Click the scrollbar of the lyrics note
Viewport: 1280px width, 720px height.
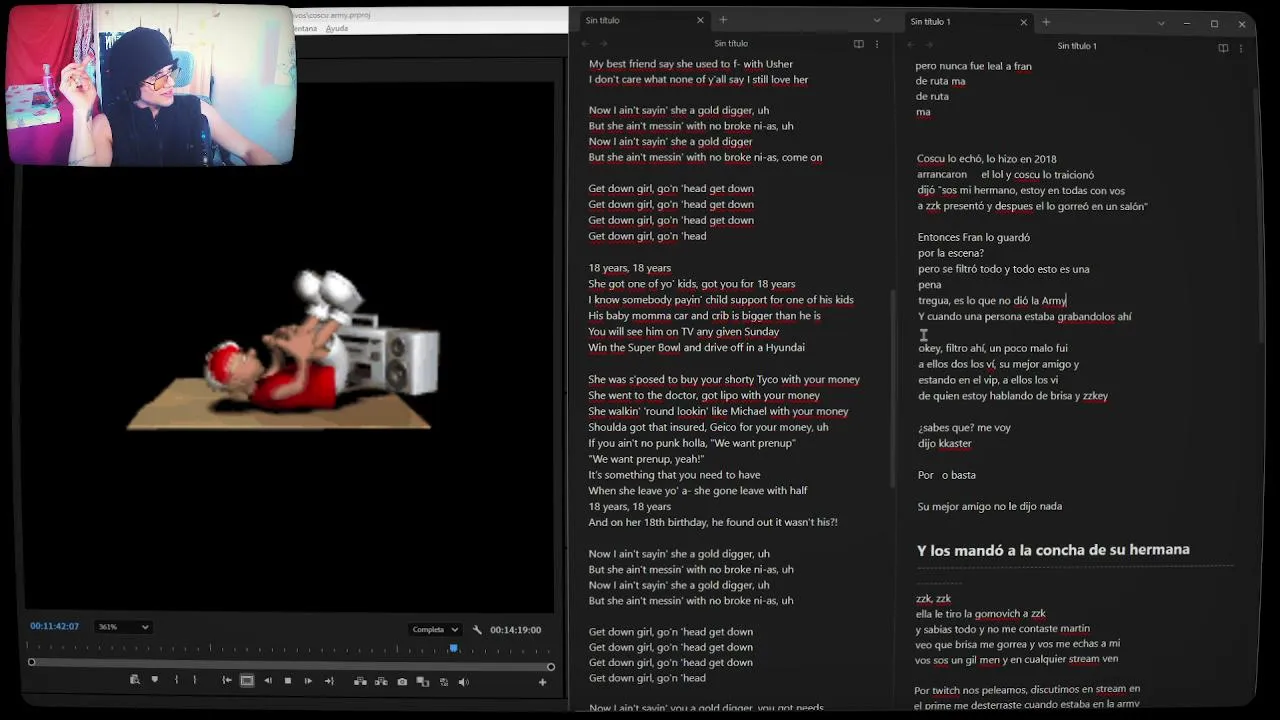891,390
